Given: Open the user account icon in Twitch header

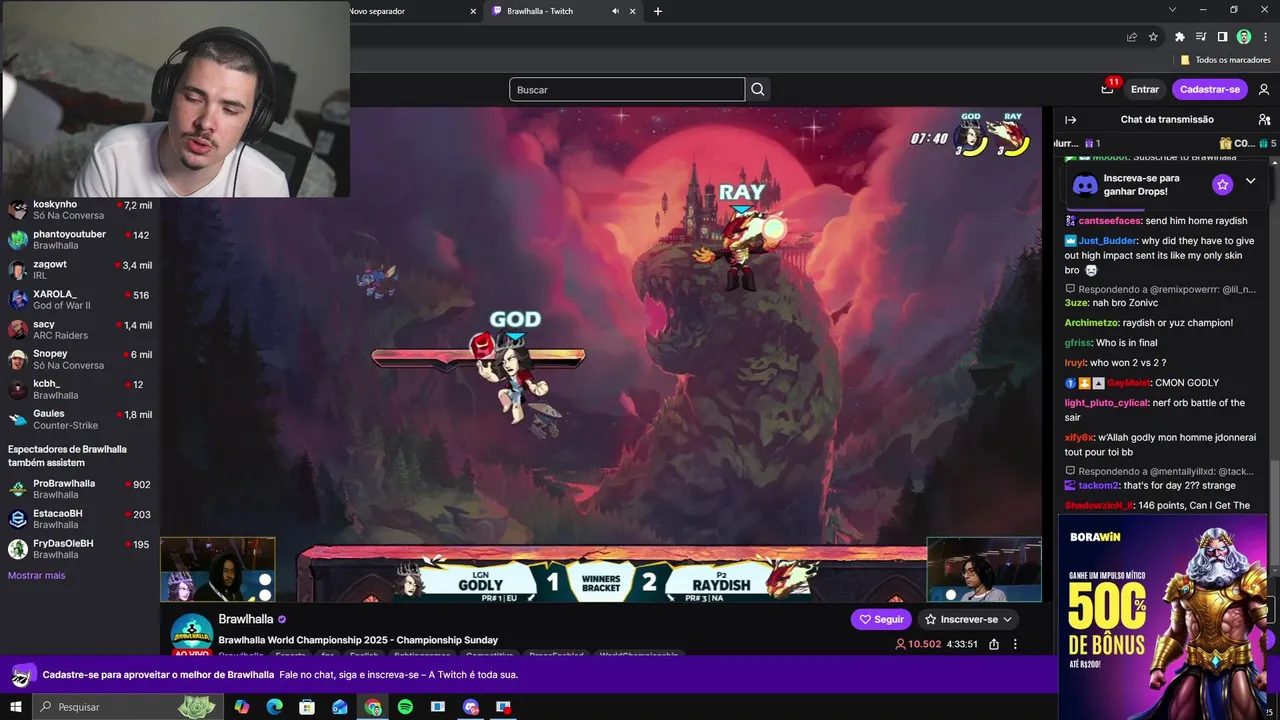Looking at the screenshot, I should (x=1264, y=90).
